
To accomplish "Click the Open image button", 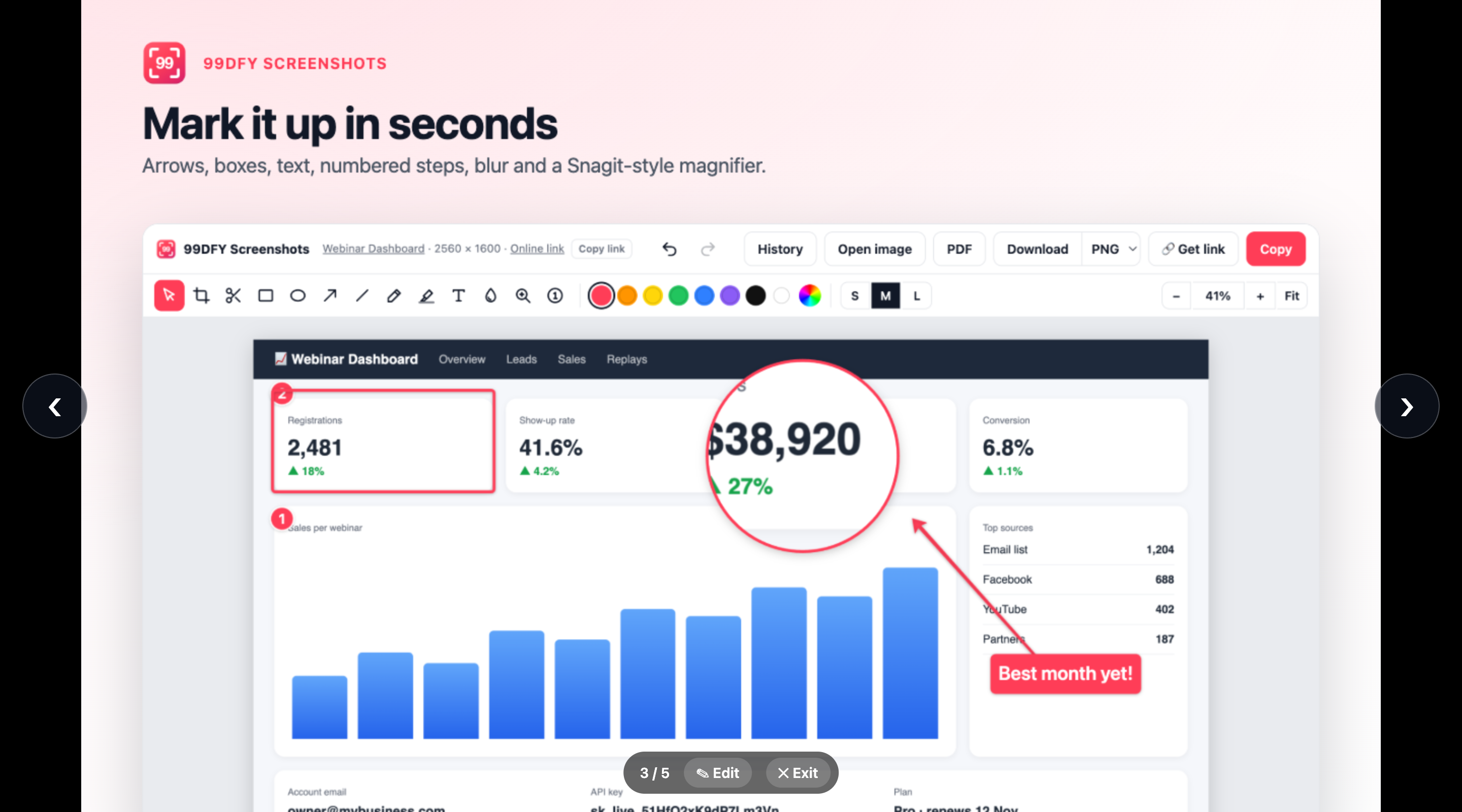I will tap(875, 249).
